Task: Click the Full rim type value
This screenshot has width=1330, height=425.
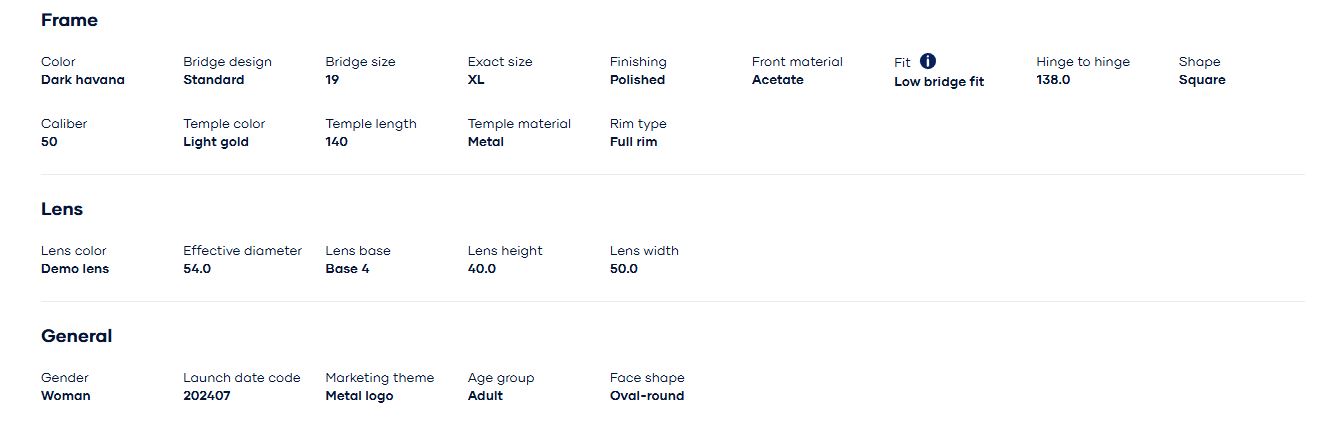Action: [633, 142]
